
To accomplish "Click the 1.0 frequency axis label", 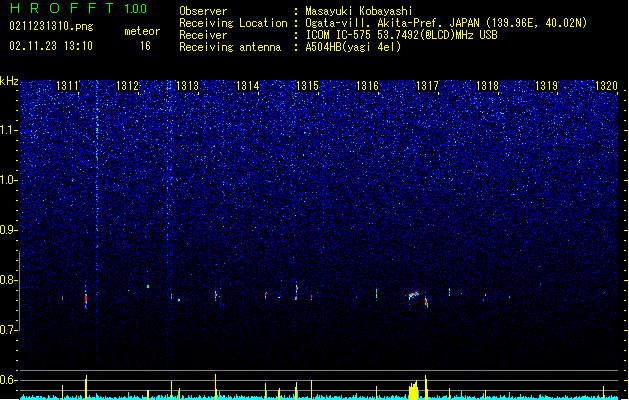I will coord(8,180).
